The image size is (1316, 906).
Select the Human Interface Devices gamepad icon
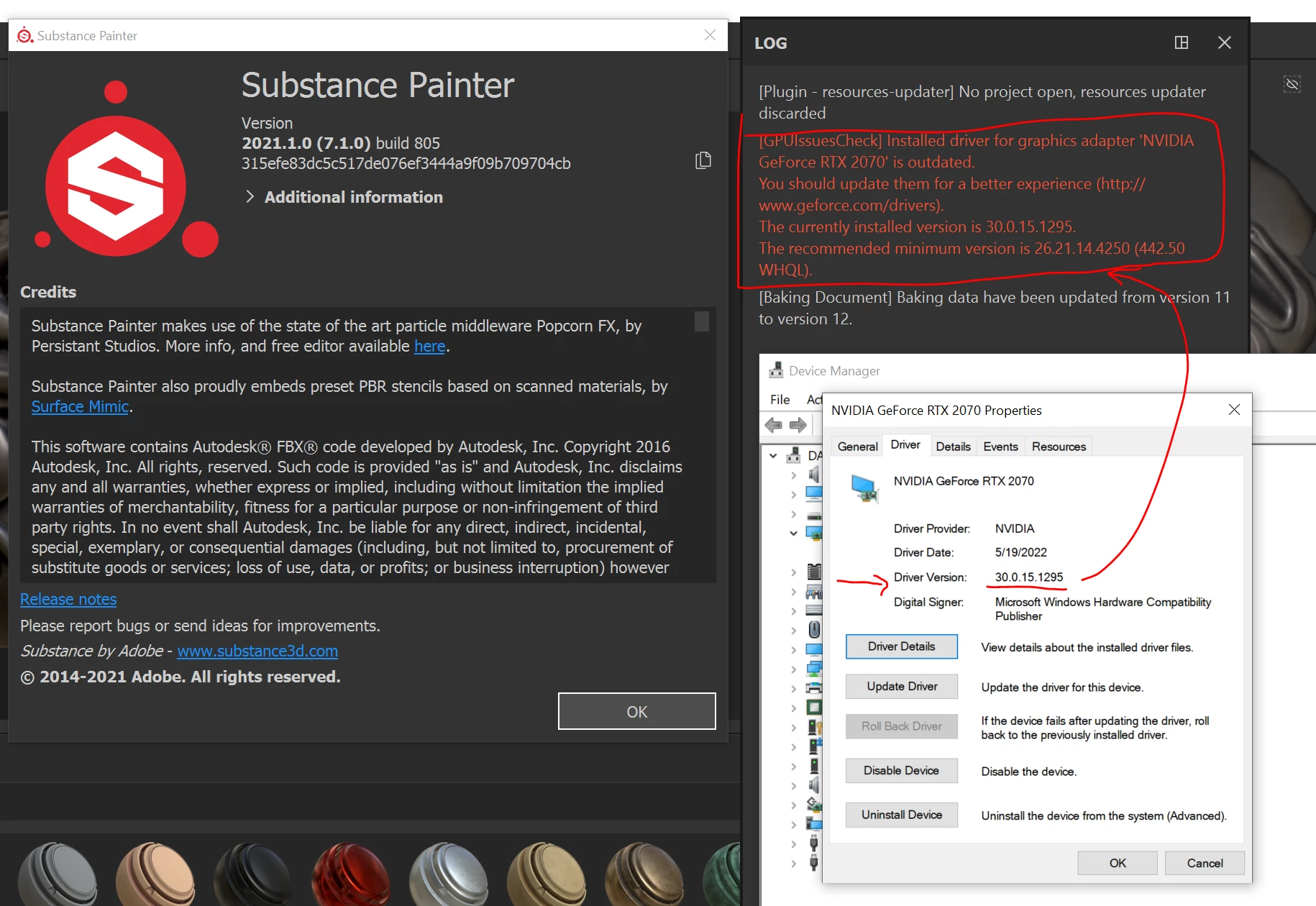[x=814, y=592]
